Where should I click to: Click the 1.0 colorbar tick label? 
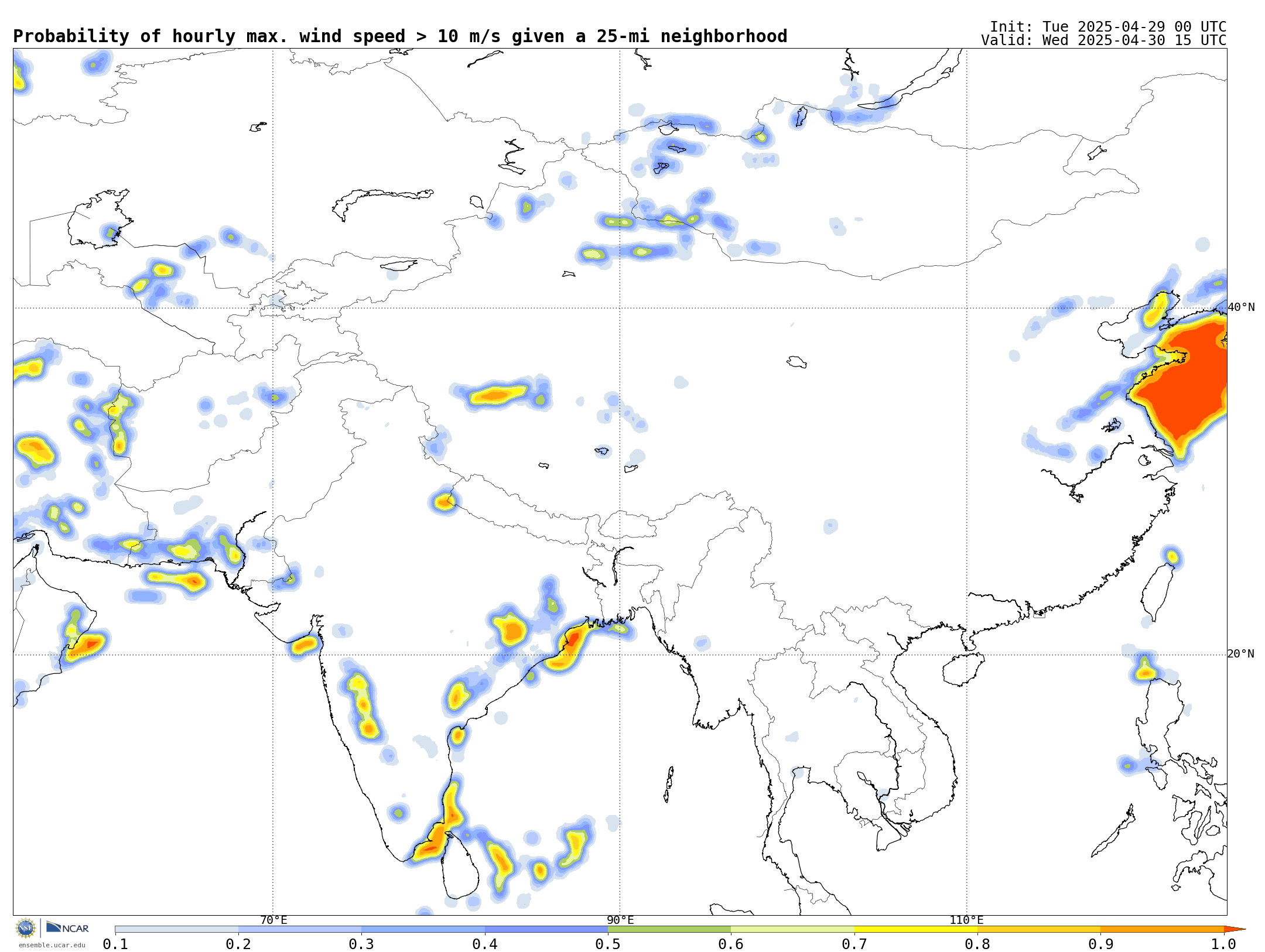1224,944
